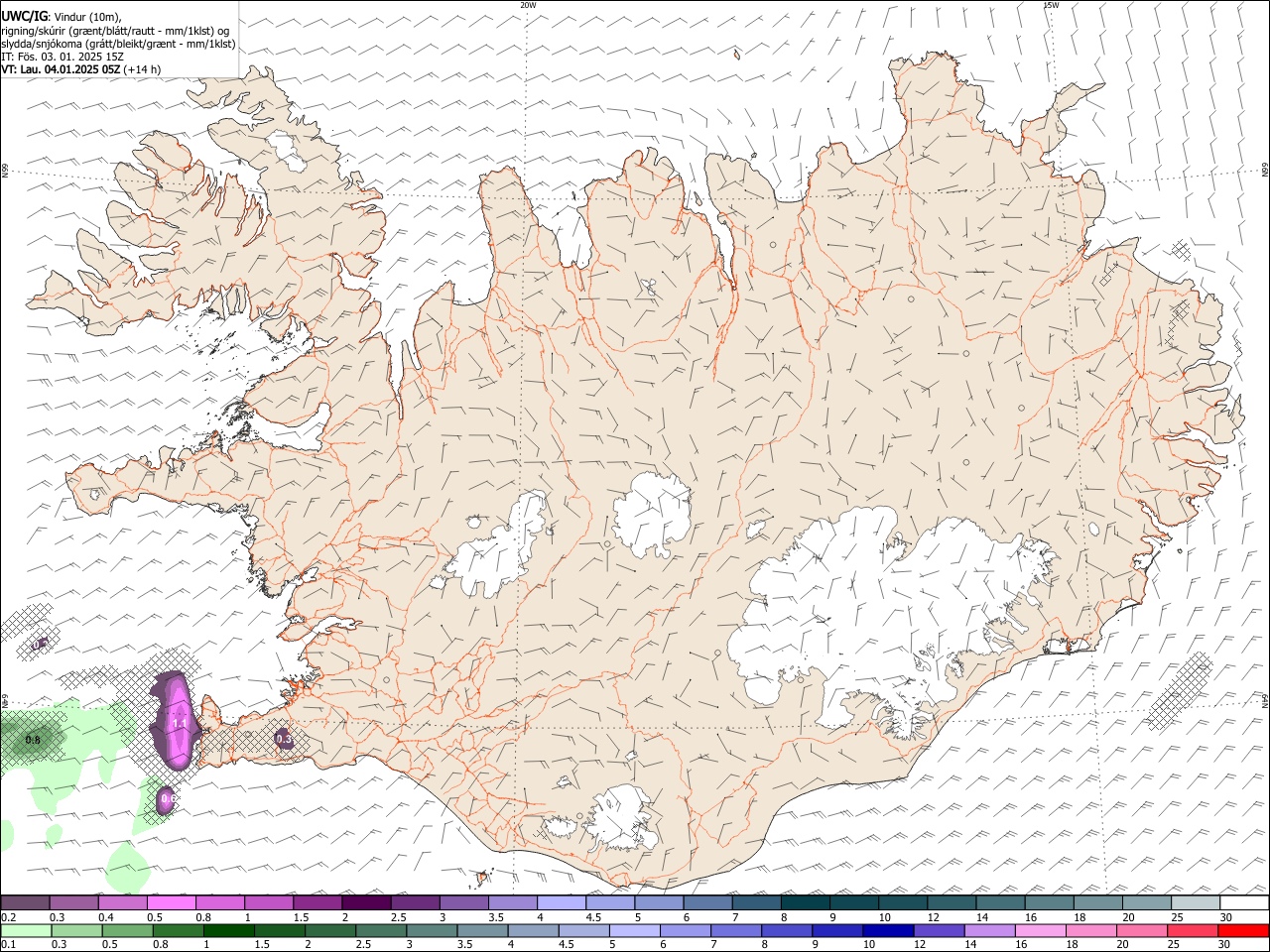Viewport: 1270px width, 952px height.
Task: Click the dark plum first swatch, top legend row
Action: [25, 902]
